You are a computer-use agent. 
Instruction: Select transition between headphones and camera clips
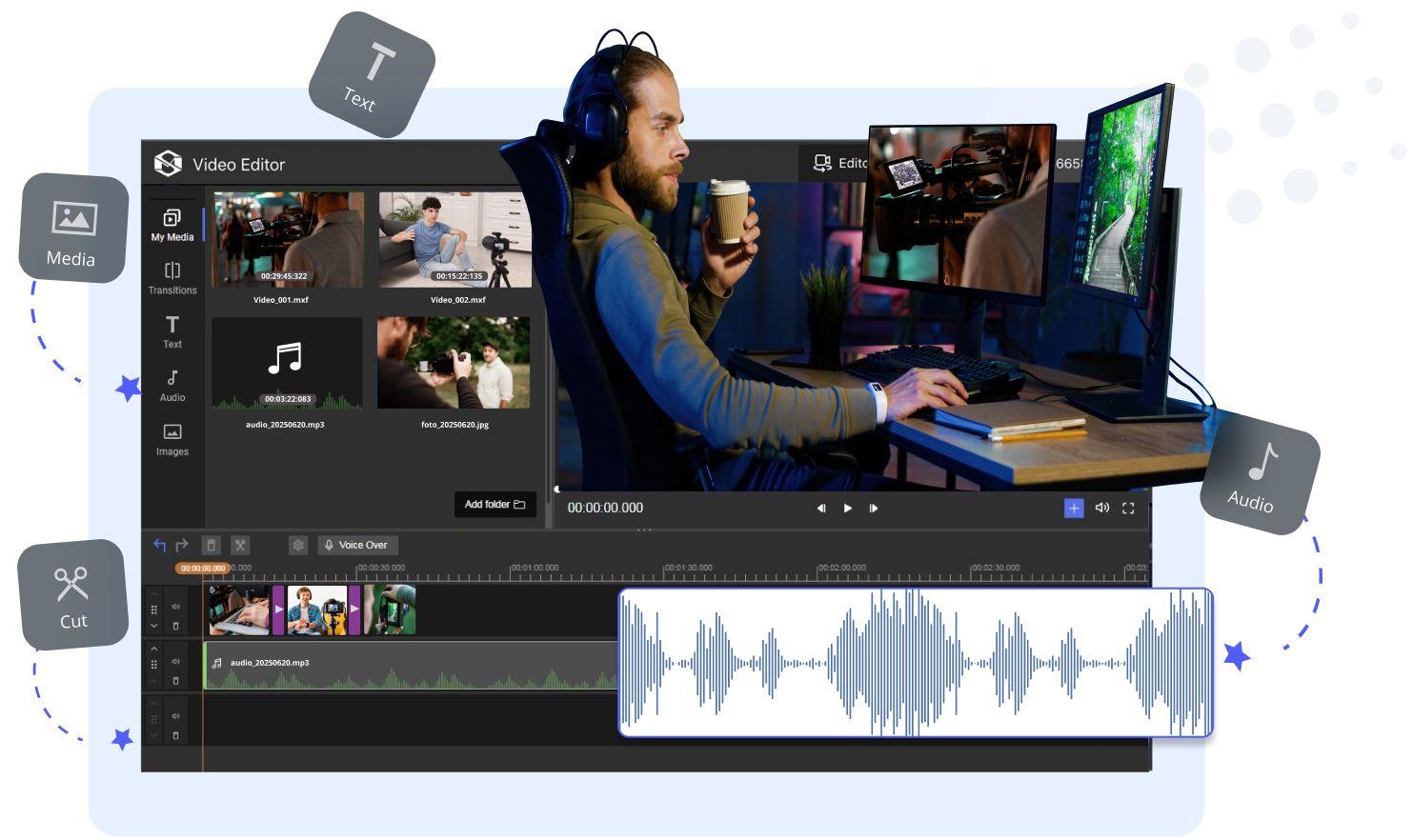pyautogui.click(x=354, y=610)
